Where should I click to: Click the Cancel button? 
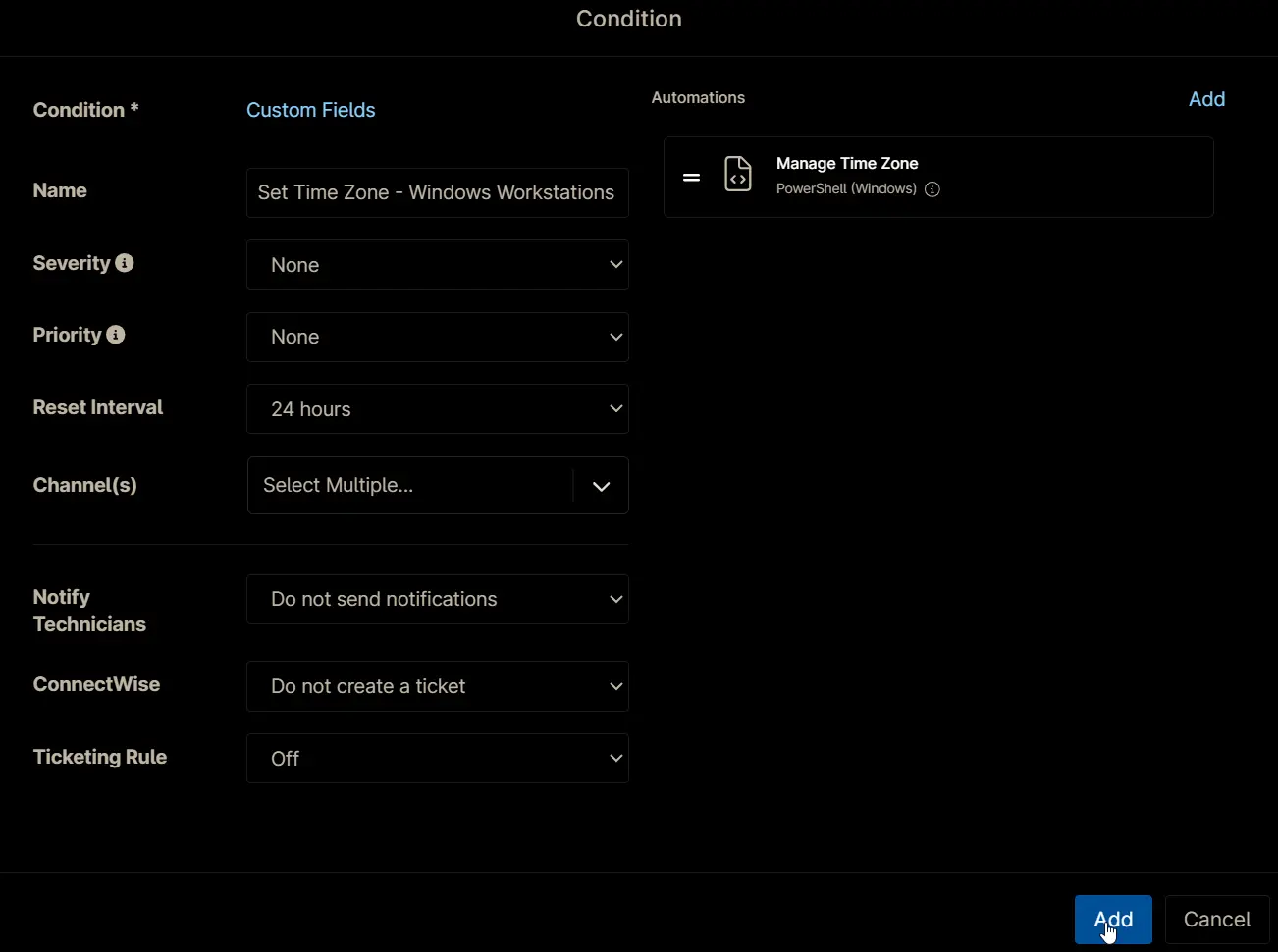click(1217, 920)
